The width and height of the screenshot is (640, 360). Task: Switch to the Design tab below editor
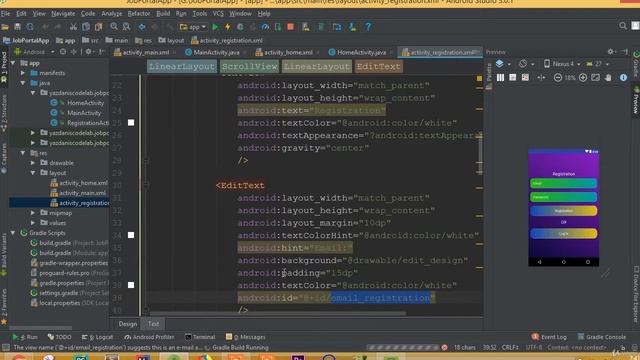pyautogui.click(x=128, y=324)
